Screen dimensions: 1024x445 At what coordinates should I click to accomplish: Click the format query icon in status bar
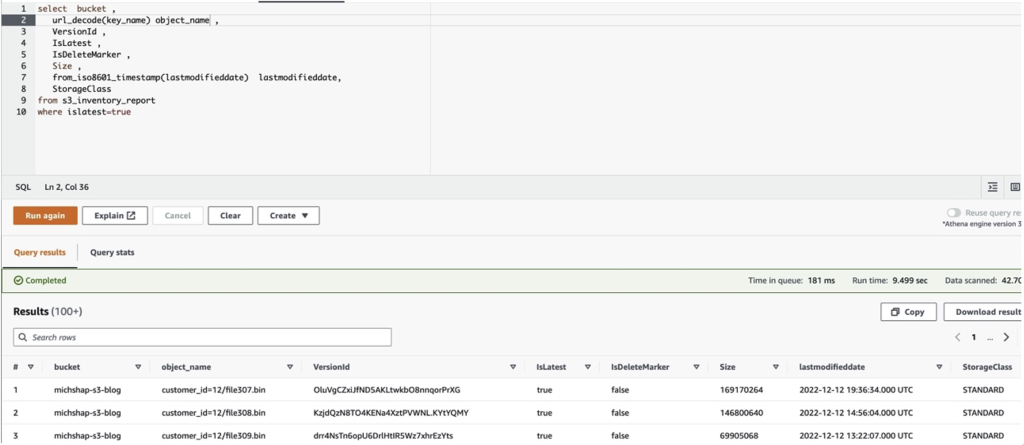coord(993,187)
